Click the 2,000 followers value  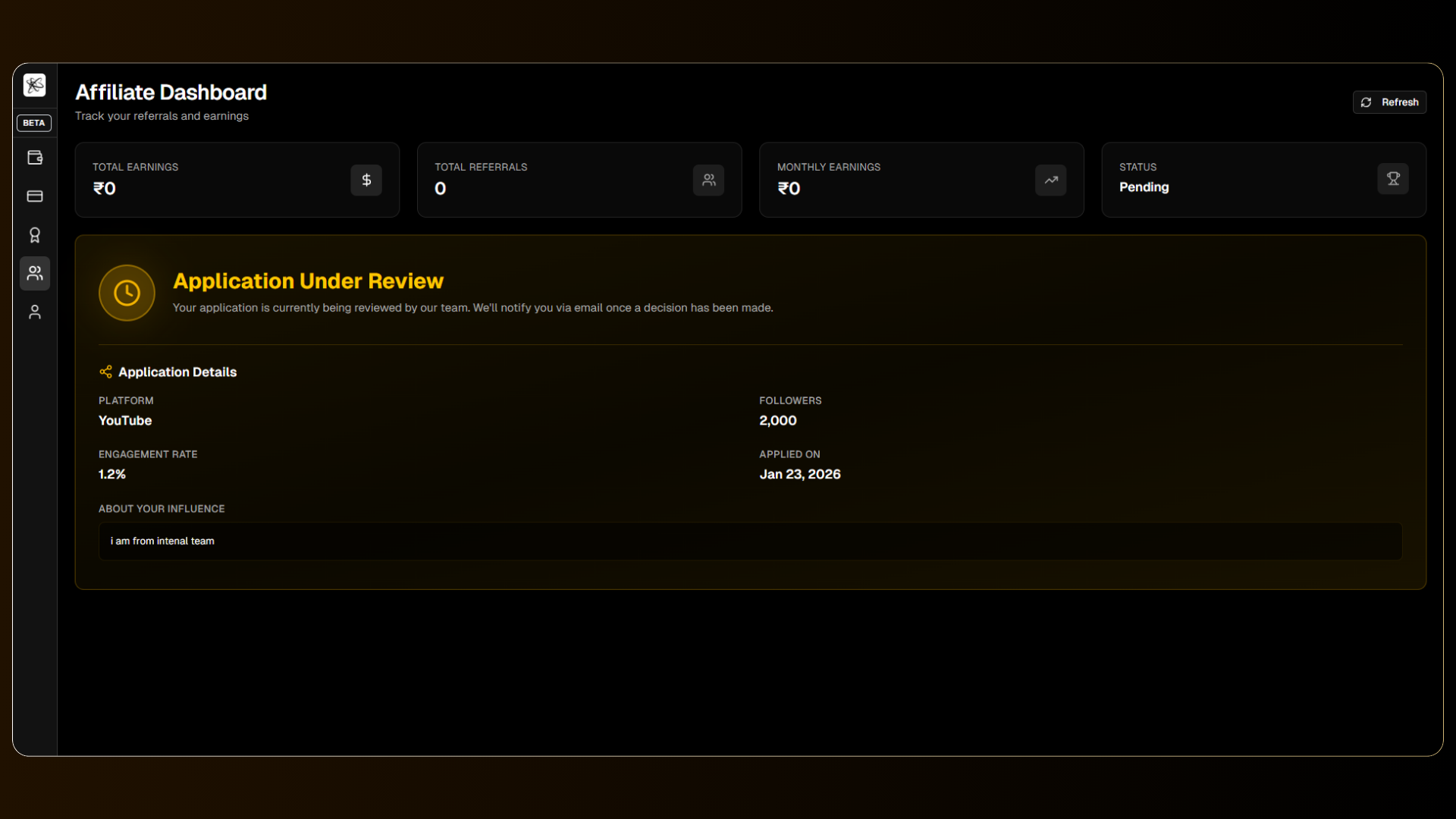tap(777, 421)
